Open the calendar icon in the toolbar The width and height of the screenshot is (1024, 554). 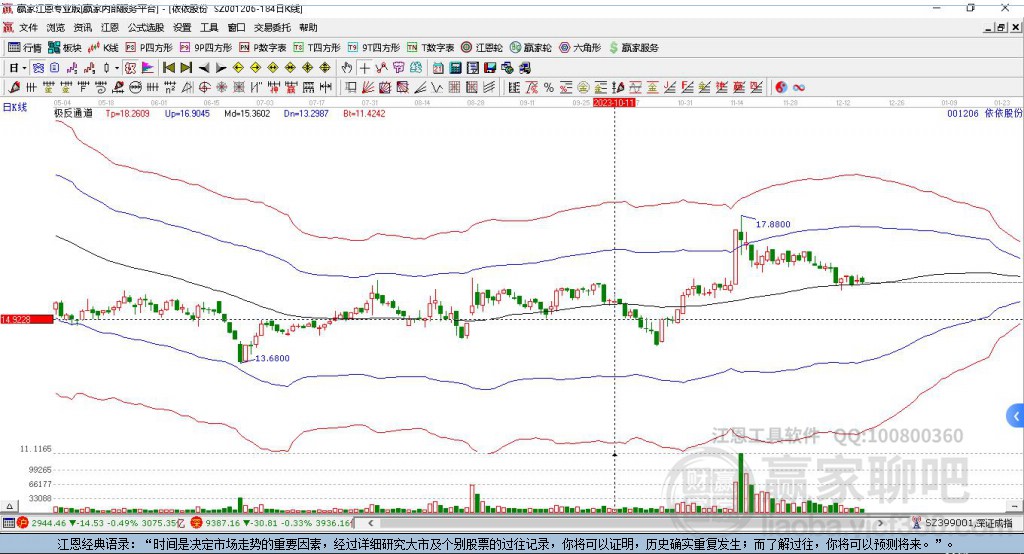tap(438, 67)
